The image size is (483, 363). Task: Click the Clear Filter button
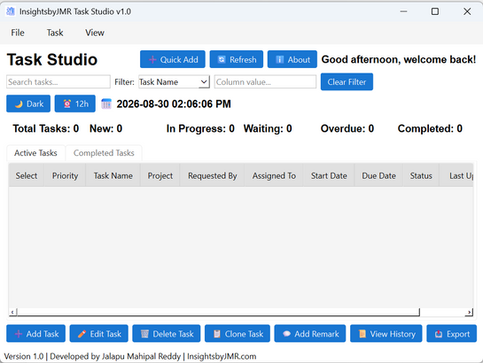pyautogui.click(x=347, y=82)
